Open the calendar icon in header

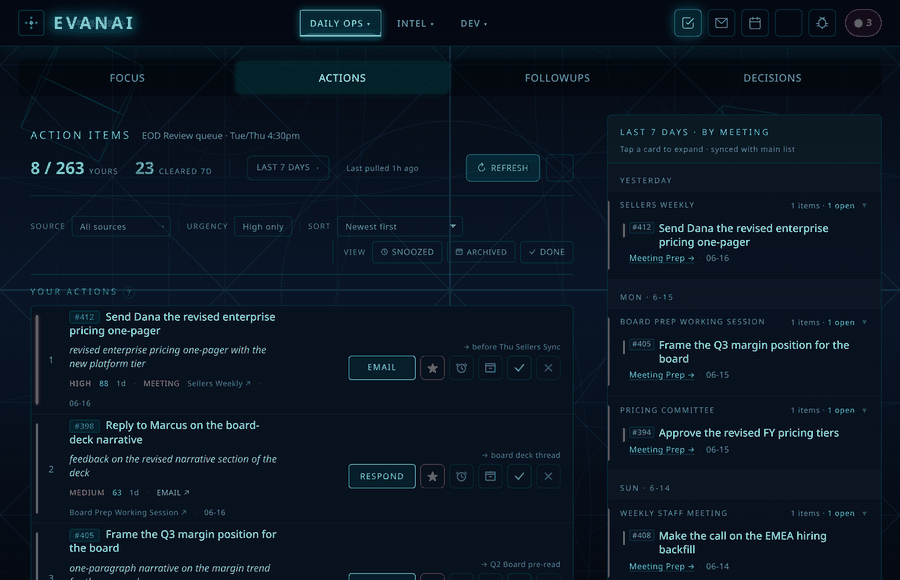(755, 23)
